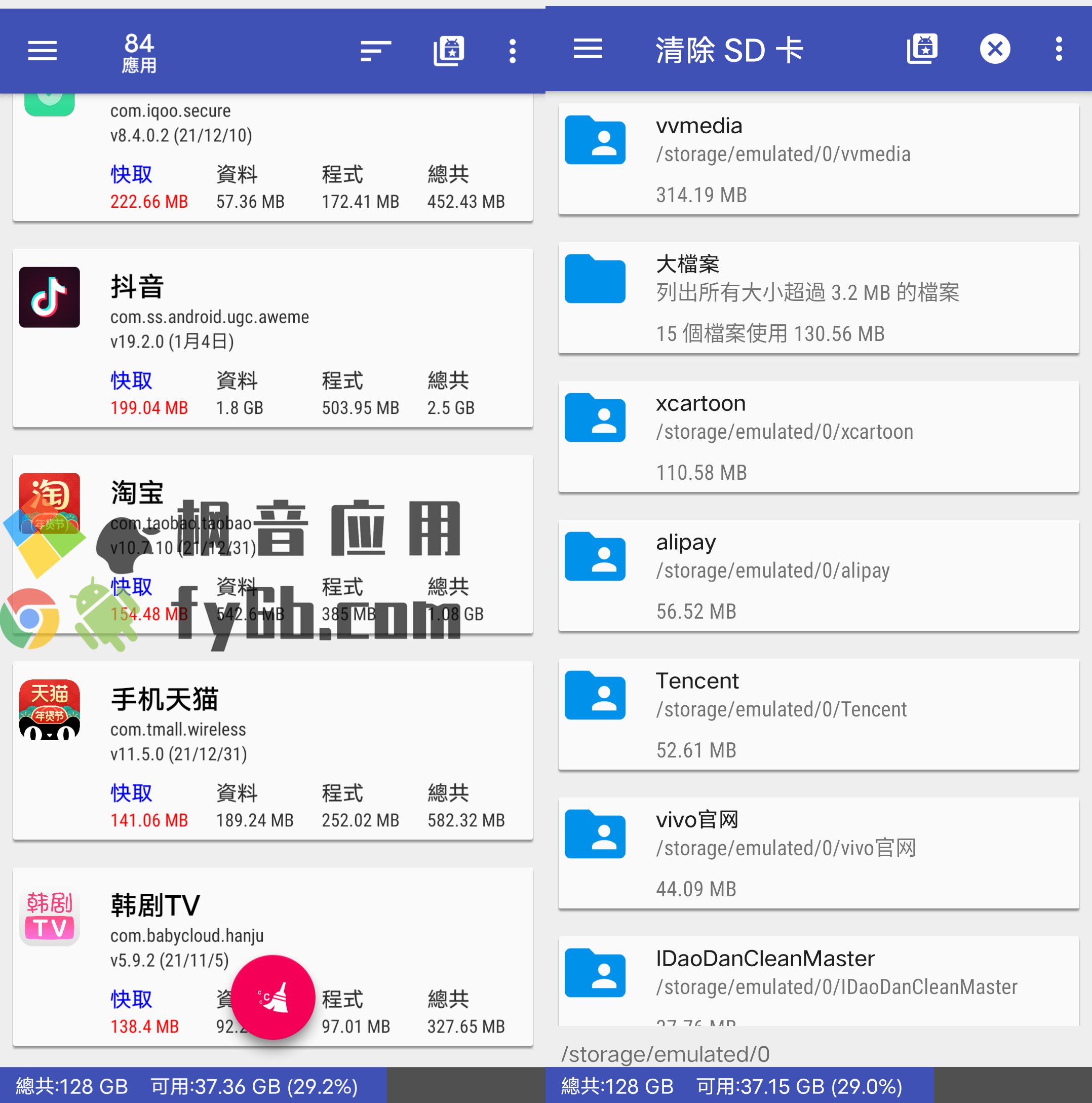Screen dimensions: 1092x1103
Task: Open the Tencent folder name
Action: 697,680
